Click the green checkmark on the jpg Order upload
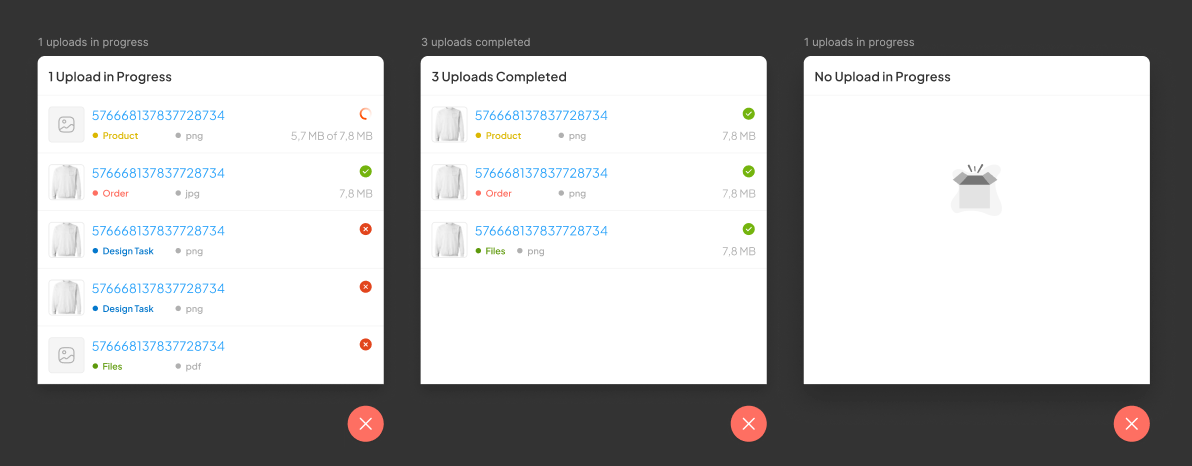1192x466 pixels. pyautogui.click(x=365, y=172)
